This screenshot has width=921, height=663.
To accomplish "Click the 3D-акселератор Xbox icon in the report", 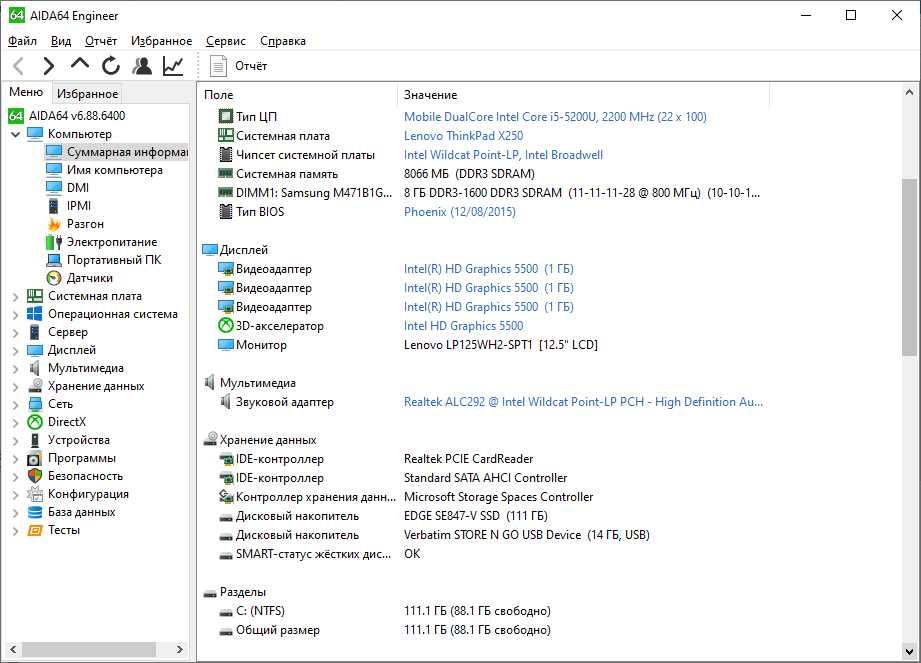I will coord(226,325).
